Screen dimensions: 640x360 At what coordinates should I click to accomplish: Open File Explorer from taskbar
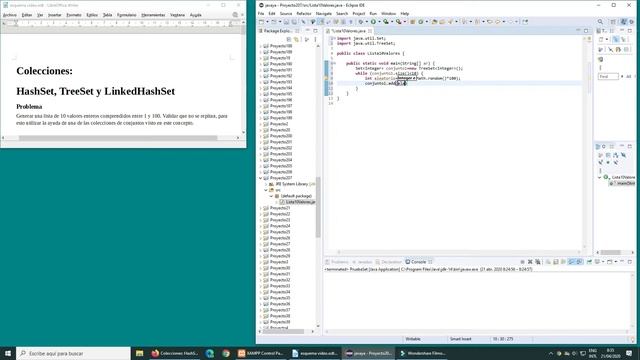[x=139, y=353]
